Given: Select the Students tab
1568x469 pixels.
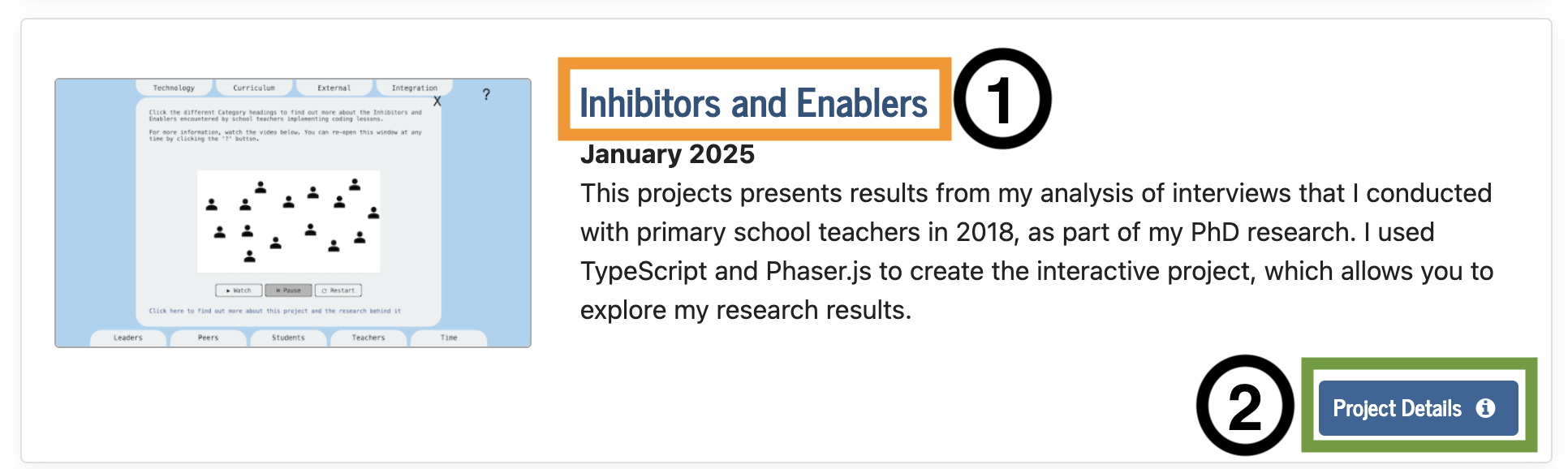Looking at the screenshot, I should (x=288, y=338).
